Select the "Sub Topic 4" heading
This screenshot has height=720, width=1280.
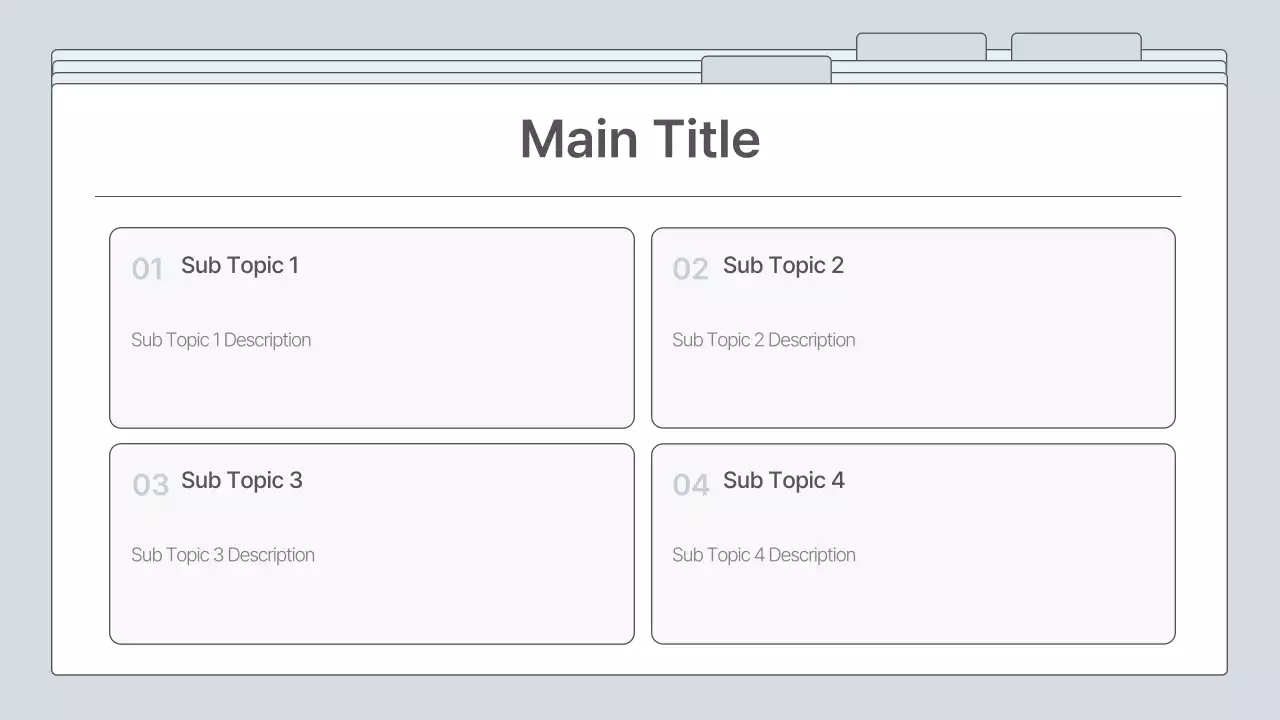tap(783, 480)
